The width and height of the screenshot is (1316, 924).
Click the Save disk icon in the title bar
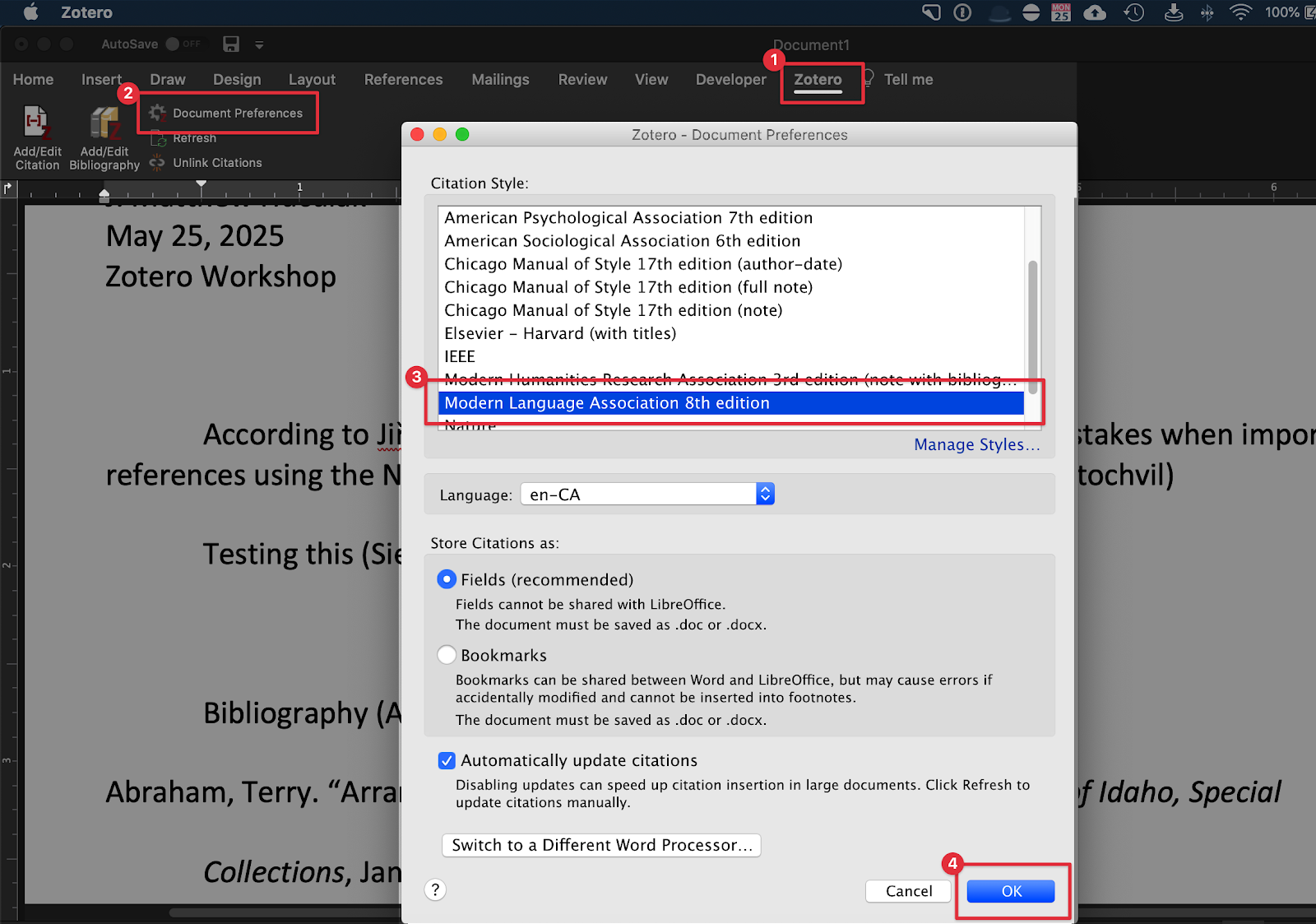pyautogui.click(x=231, y=44)
